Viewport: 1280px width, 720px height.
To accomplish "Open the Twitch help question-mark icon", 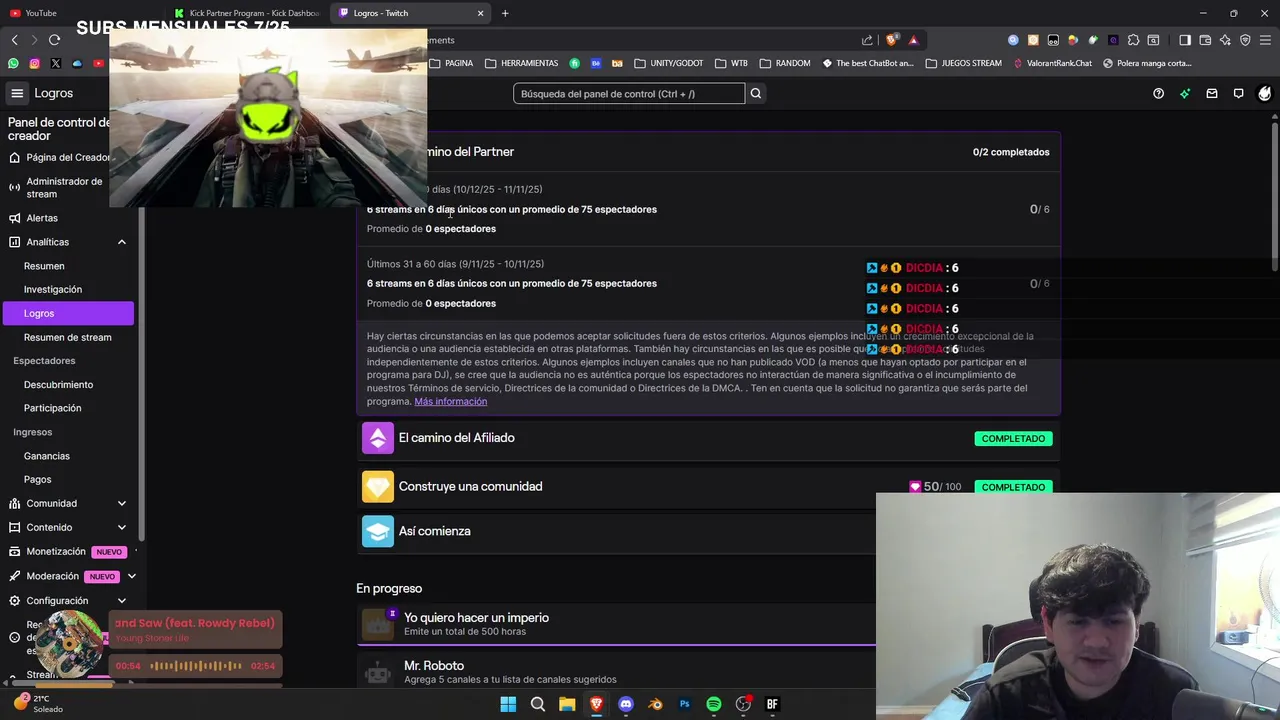I will [1158, 93].
